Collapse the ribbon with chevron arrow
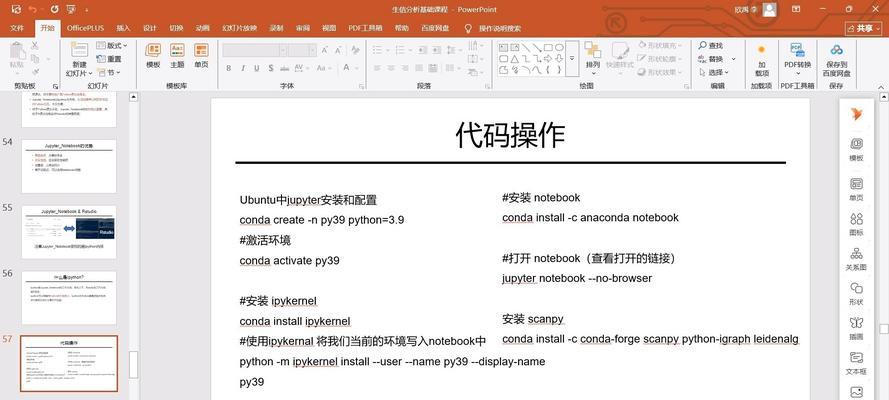The image size is (889, 400). click(882, 86)
